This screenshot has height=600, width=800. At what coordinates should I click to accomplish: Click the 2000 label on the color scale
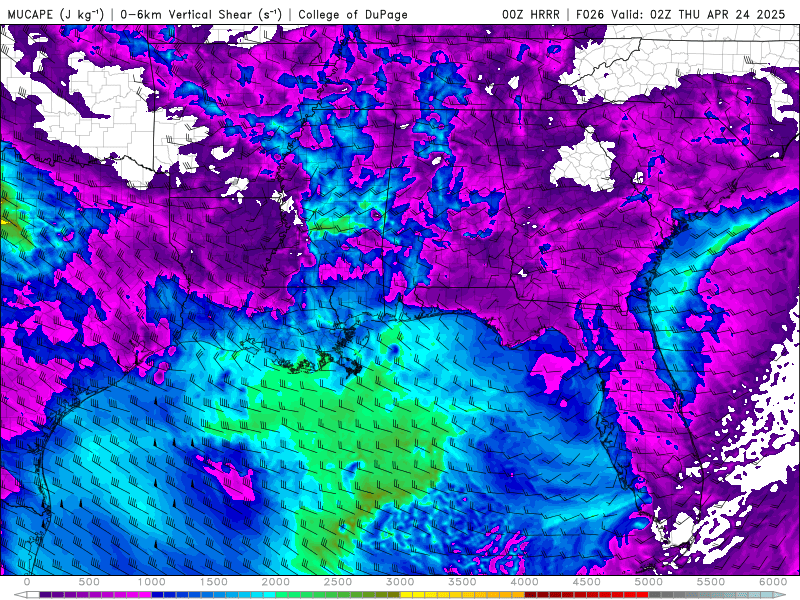coord(276,582)
